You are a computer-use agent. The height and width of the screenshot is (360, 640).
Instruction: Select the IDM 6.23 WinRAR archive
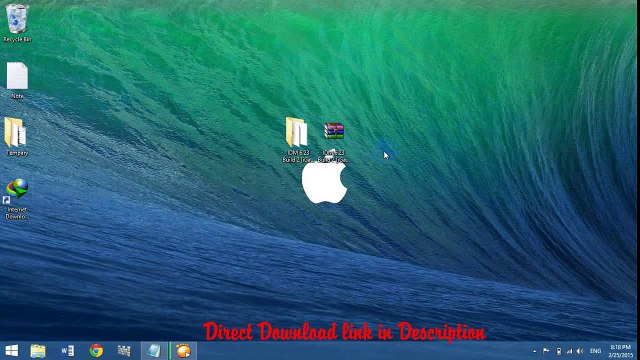pos(334,142)
